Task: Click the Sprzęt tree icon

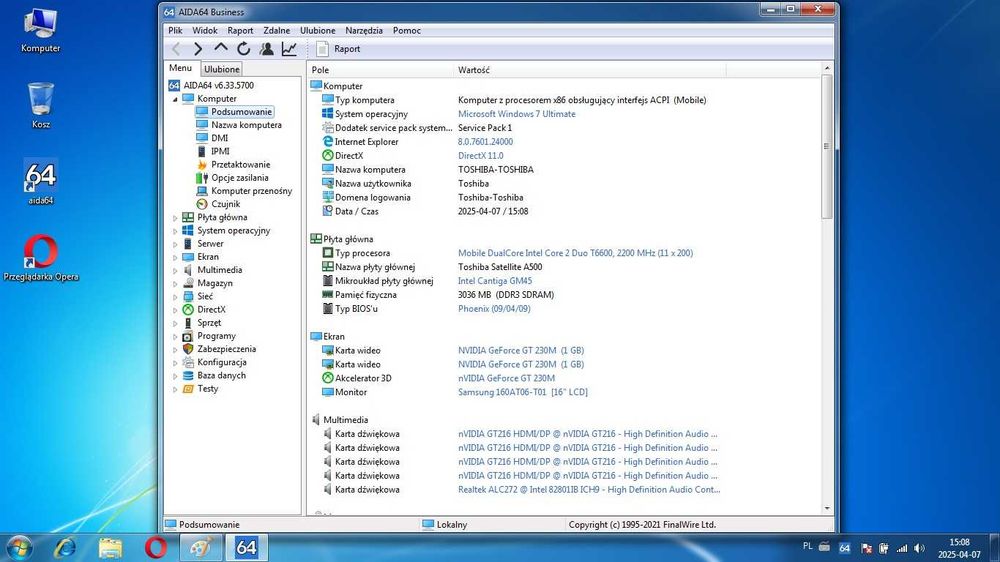Action: (x=188, y=323)
